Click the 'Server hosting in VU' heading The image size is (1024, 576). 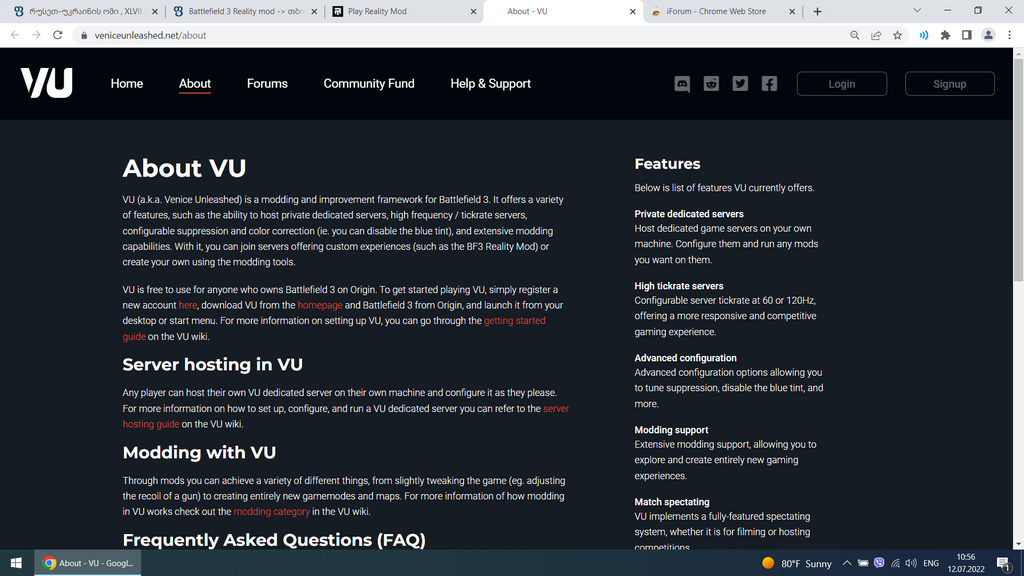click(x=212, y=364)
